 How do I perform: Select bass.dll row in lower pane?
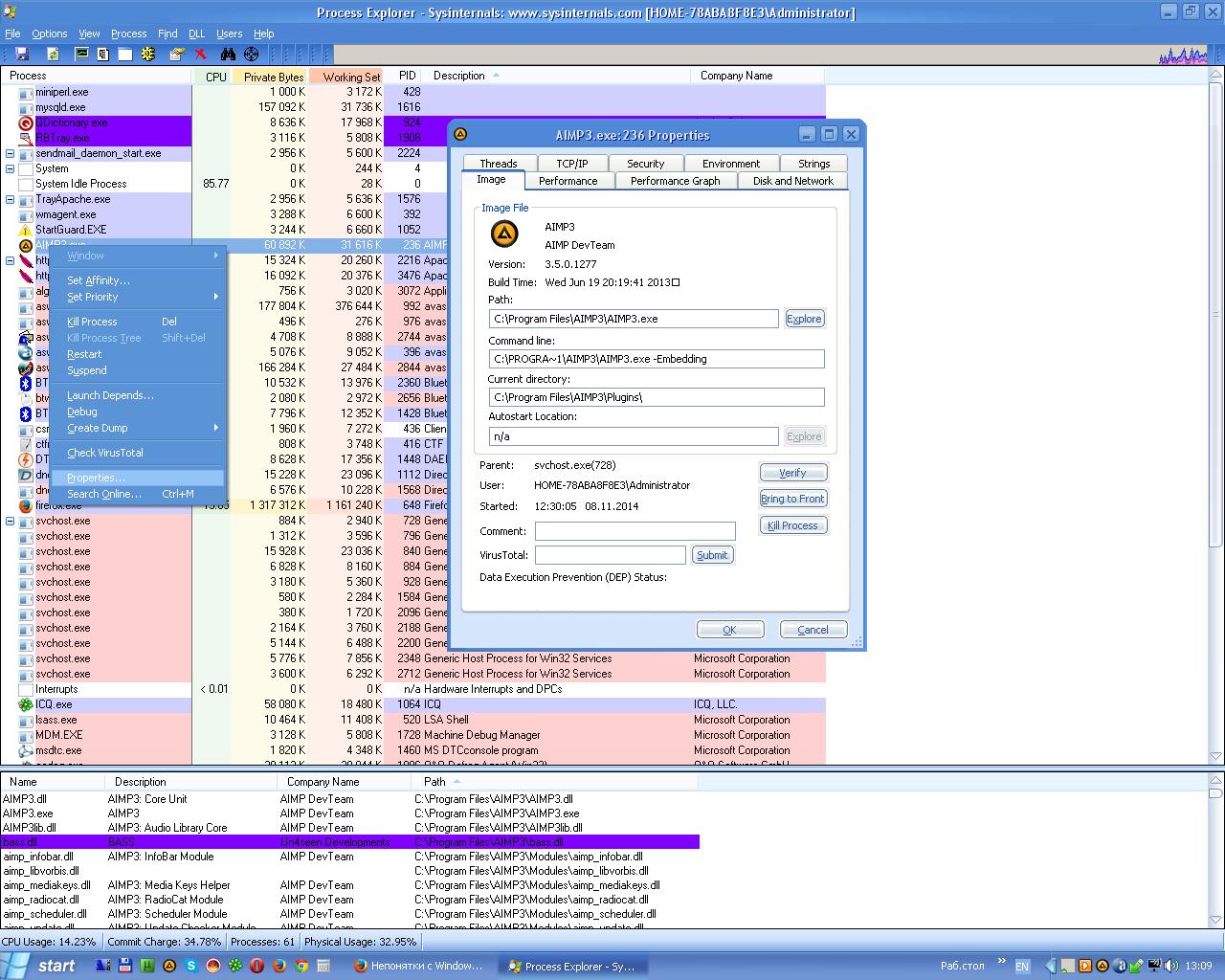(x=349, y=842)
